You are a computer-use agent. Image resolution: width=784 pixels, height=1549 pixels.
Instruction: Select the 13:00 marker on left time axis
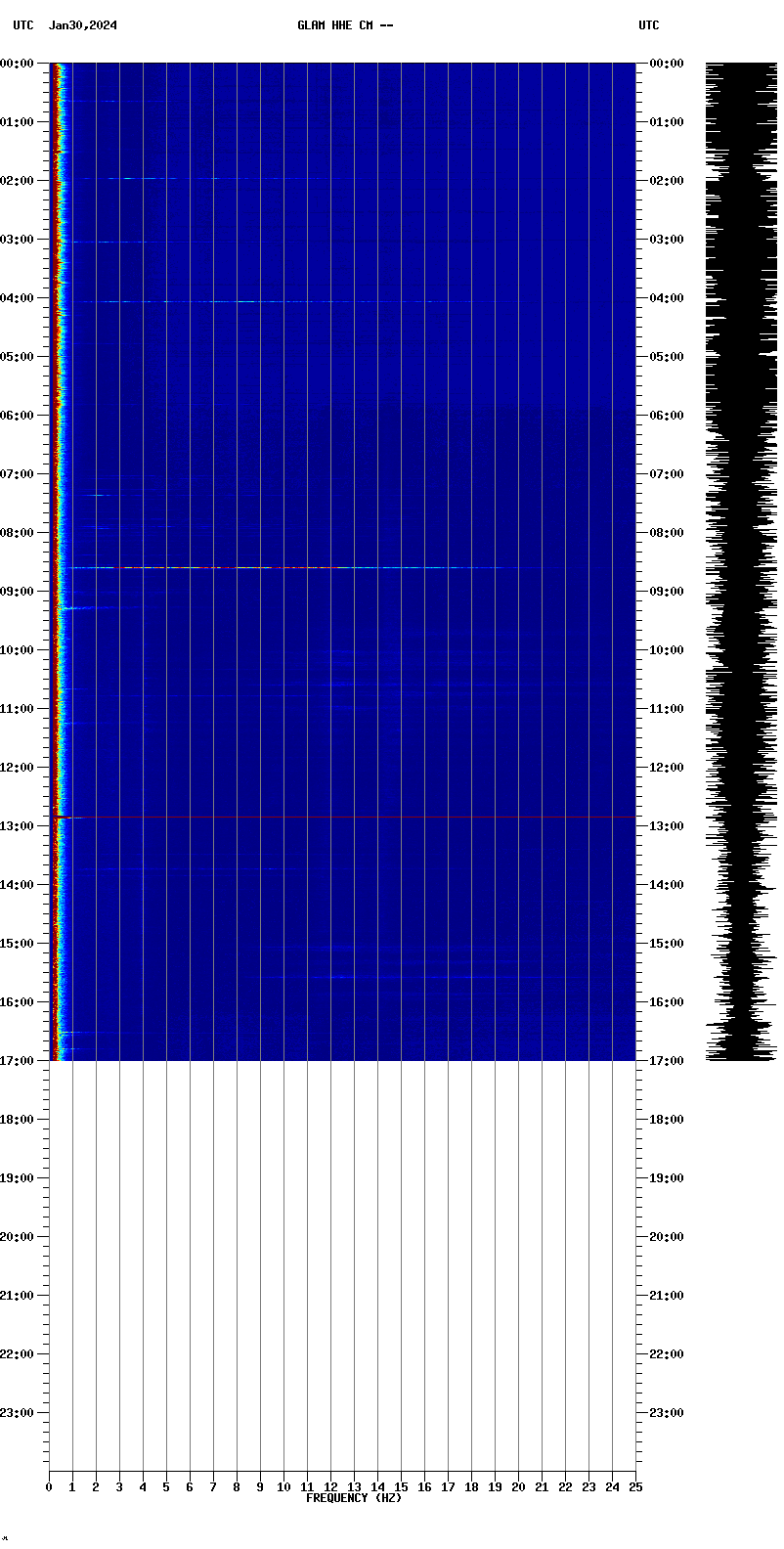(x=20, y=826)
